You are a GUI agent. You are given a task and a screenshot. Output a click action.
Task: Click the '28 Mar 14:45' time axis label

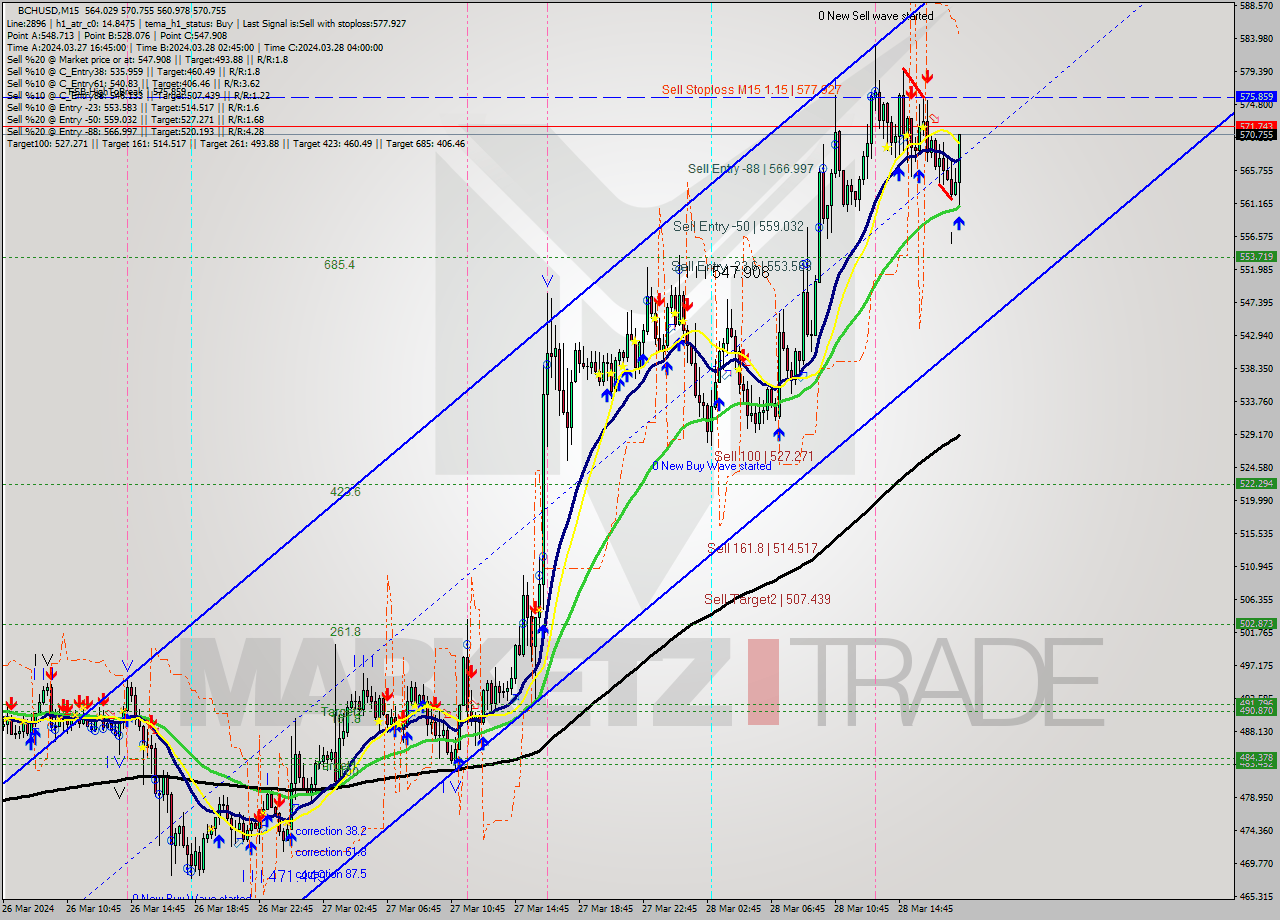click(x=925, y=910)
